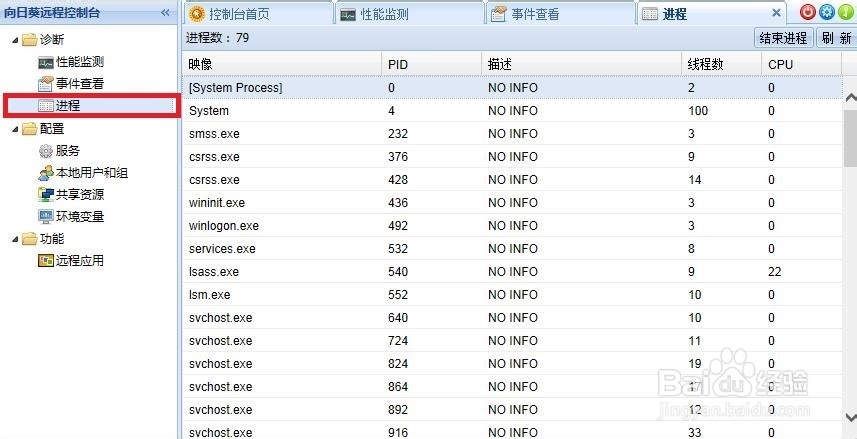Open 环境变量 in the sidebar
Viewport: 857px width, 439px height.
tap(80, 217)
